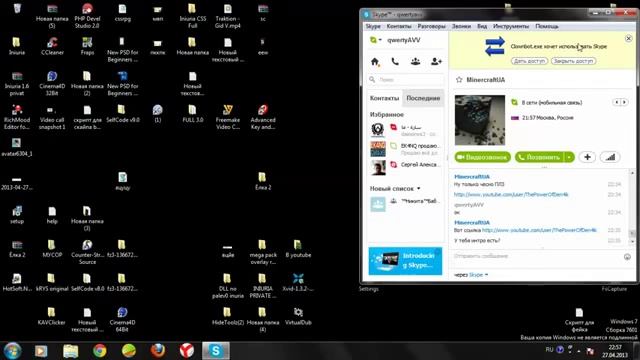Dismiss the Clownbot.exe access notification
This screenshot has width=640, height=360.
(x=629, y=38)
